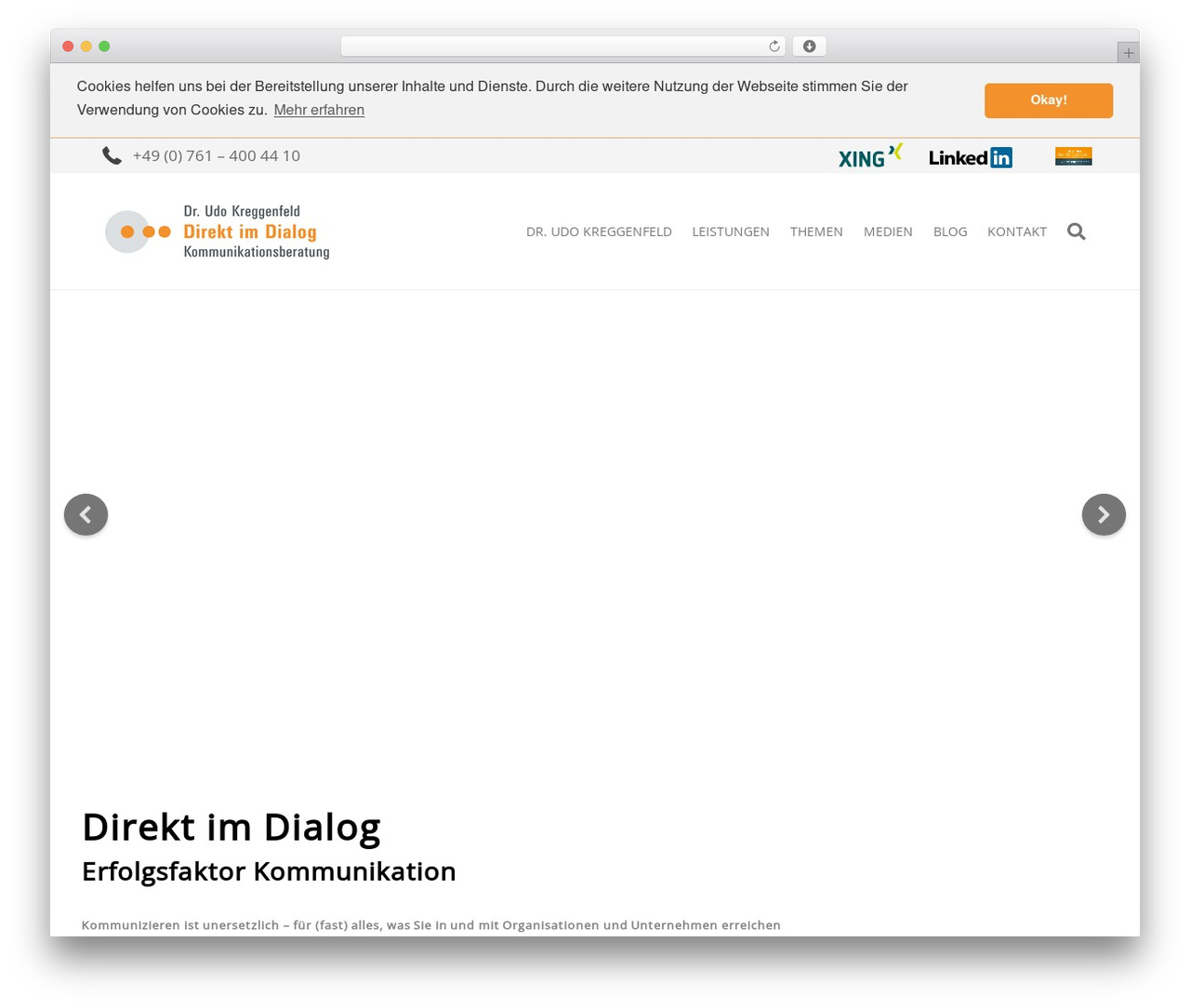
Task: Click the paragraph starting 'Kommunizieren ist unersetzlich'
Action: pyautogui.click(x=431, y=925)
